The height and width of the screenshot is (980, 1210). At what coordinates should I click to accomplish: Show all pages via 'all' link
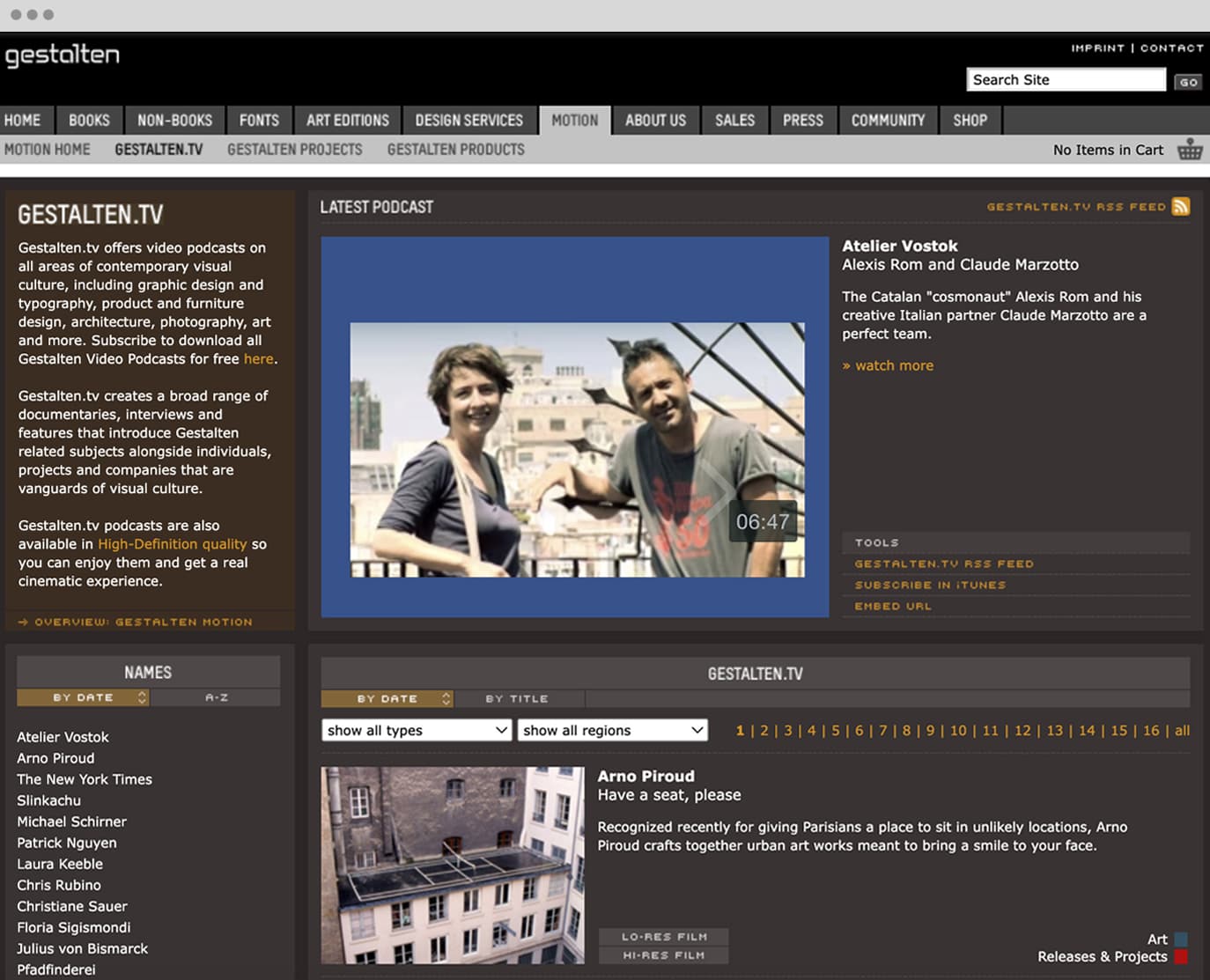click(1182, 731)
